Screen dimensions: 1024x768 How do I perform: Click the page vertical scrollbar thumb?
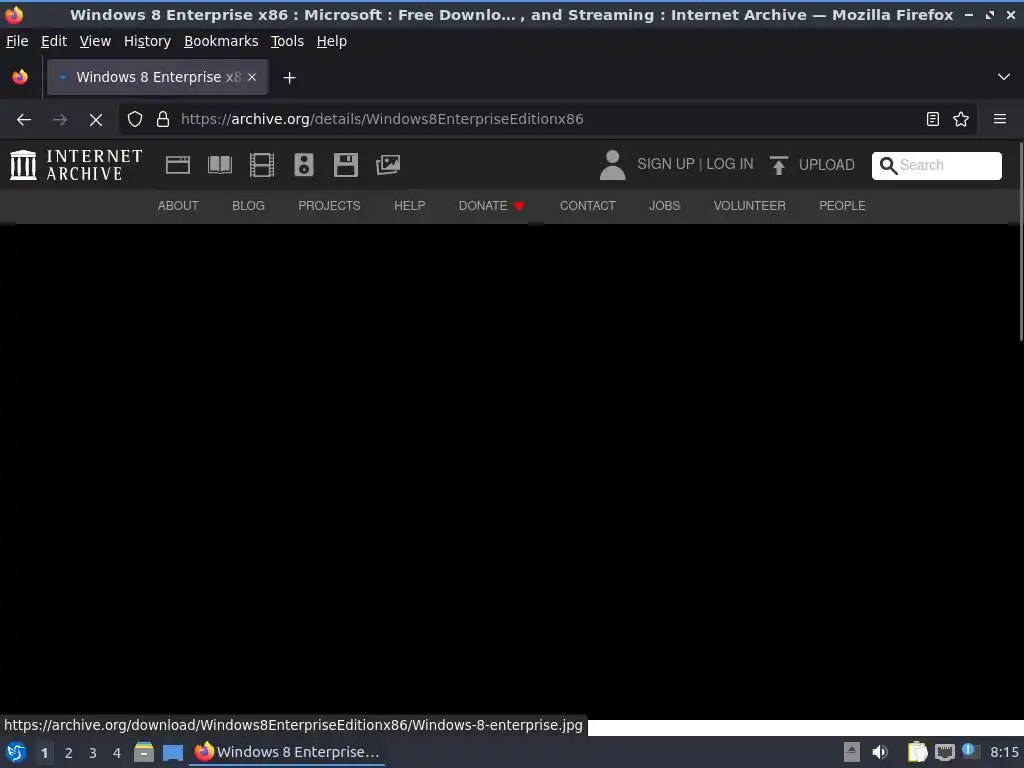[x=1021, y=242]
